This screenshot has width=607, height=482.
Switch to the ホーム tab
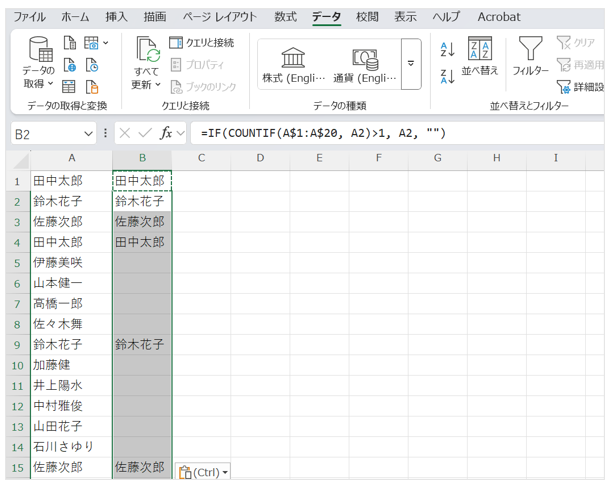75,17
